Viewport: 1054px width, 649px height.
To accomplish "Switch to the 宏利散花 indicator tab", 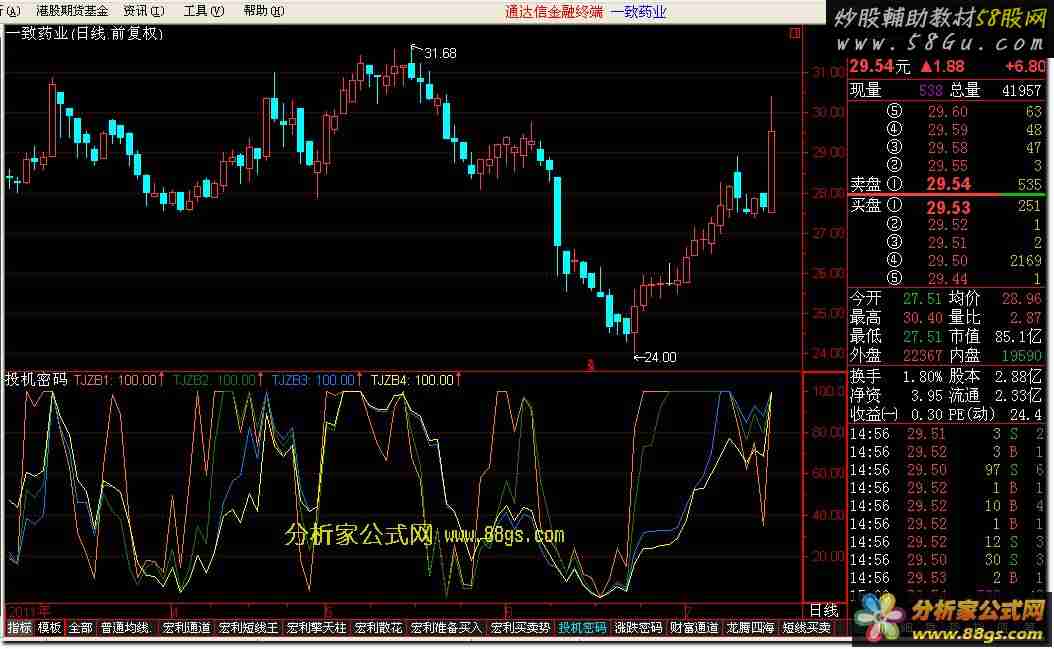I will click(x=378, y=628).
